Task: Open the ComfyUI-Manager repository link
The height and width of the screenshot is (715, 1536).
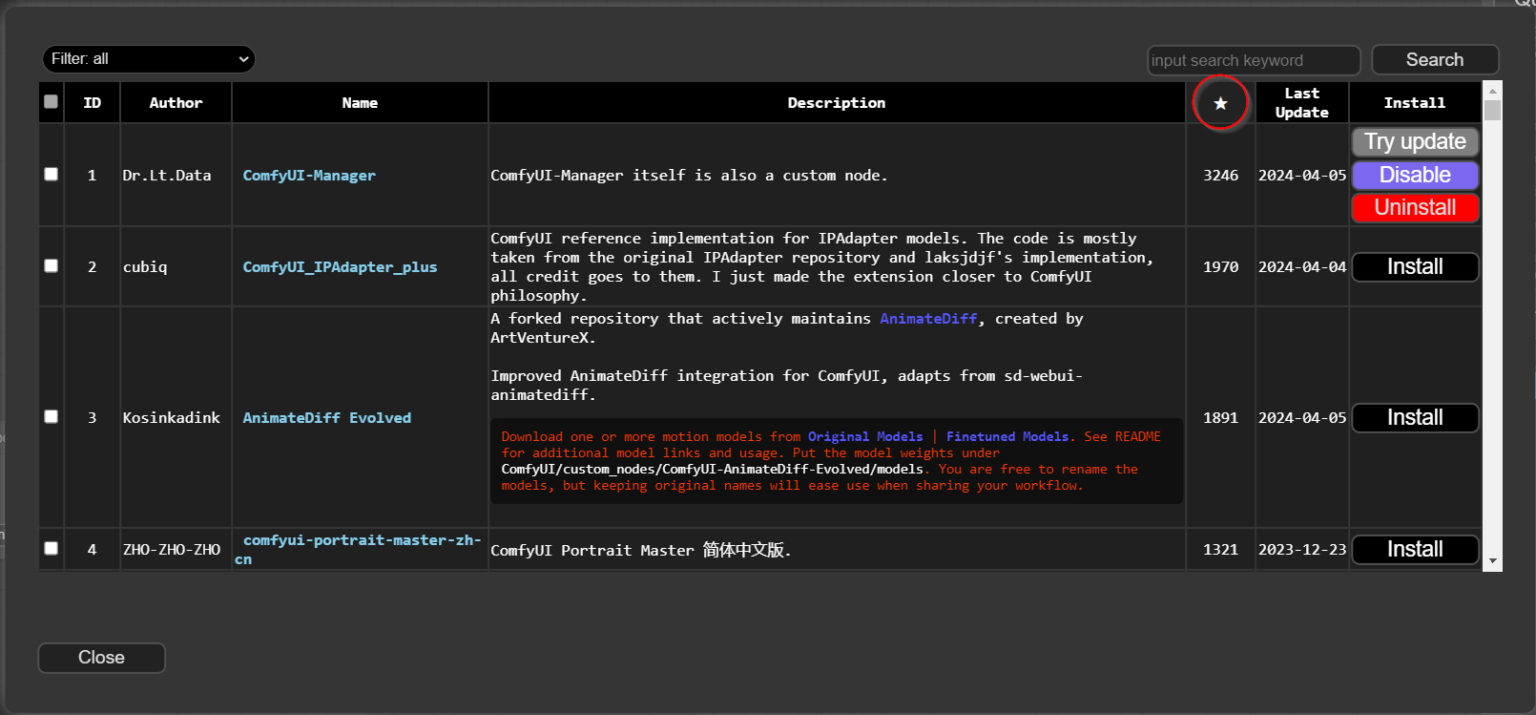Action: (309, 174)
